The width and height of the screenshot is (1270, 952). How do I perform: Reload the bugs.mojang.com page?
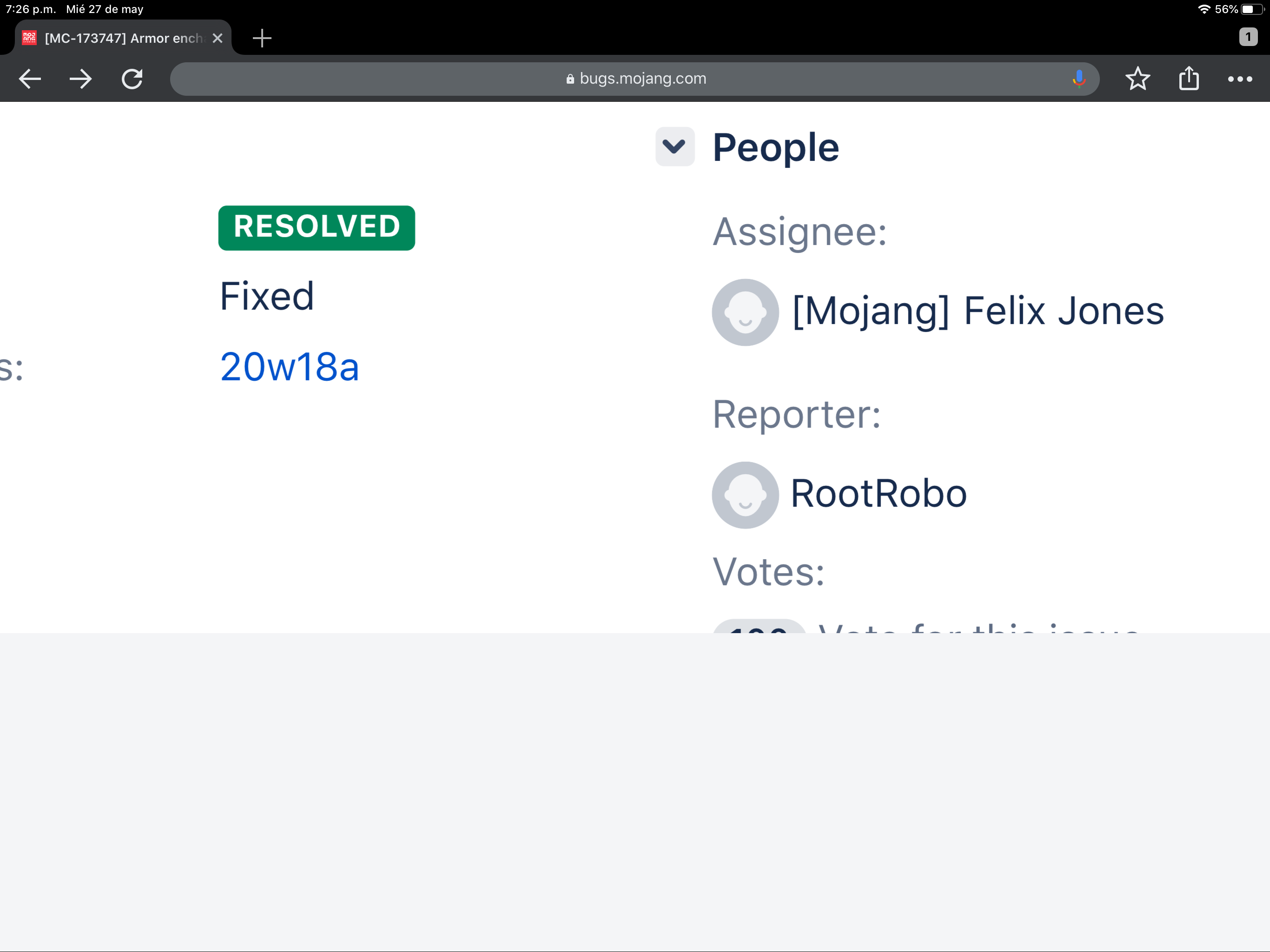[132, 79]
